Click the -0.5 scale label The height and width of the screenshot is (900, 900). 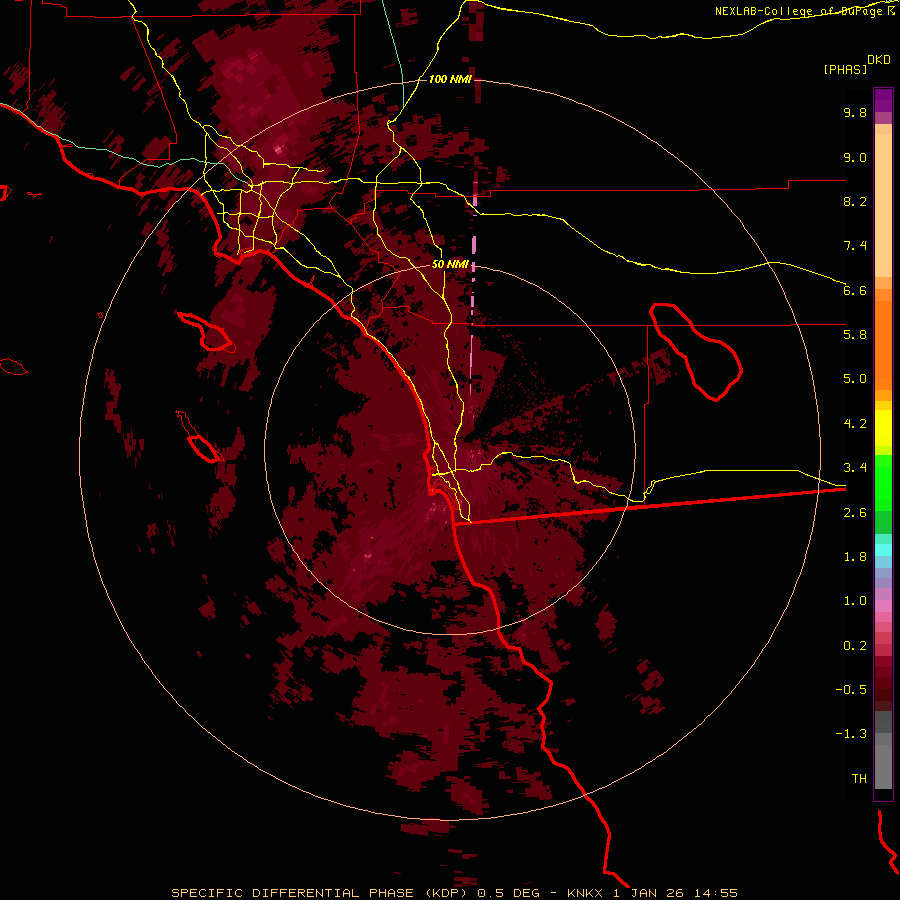(851, 690)
